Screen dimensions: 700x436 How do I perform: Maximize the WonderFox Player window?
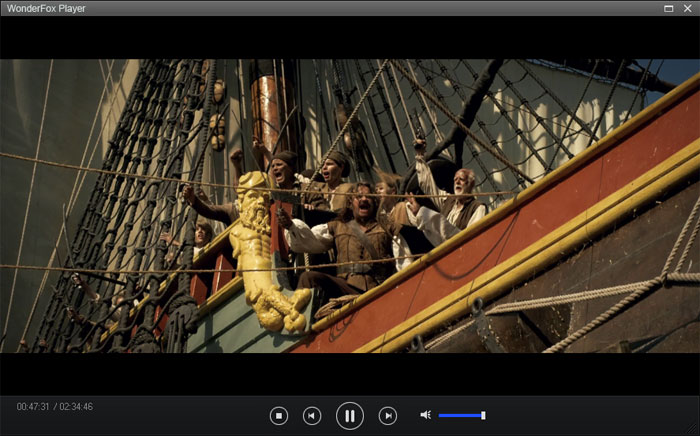point(668,8)
